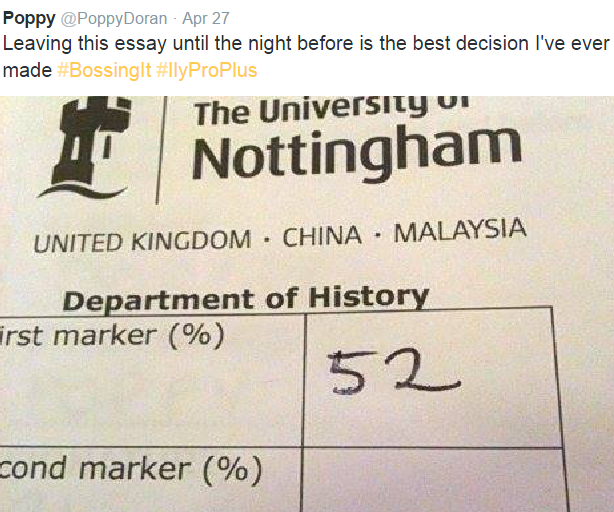Click the dot separator before 'MALAYSIA'
Image resolution: width=614 pixels, height=512 pixels.
click(x=377, y=235)
